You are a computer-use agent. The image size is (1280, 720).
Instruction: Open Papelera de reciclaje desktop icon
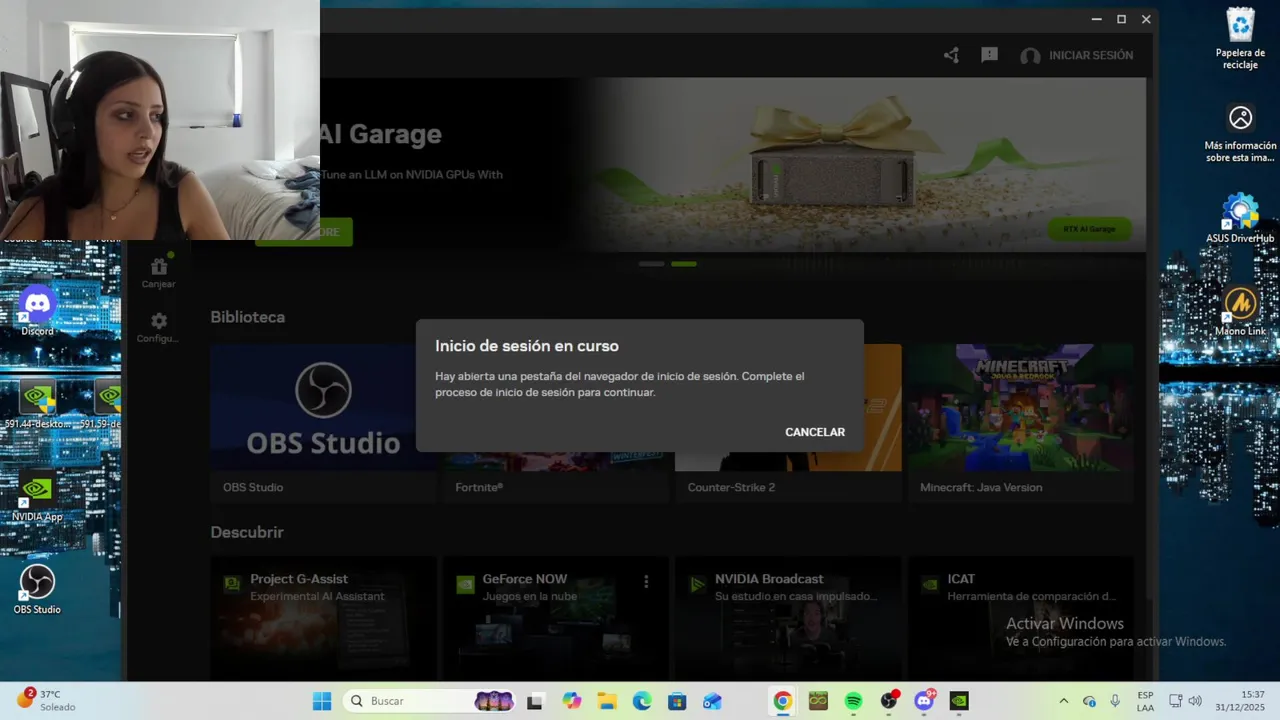(1240, 39)
